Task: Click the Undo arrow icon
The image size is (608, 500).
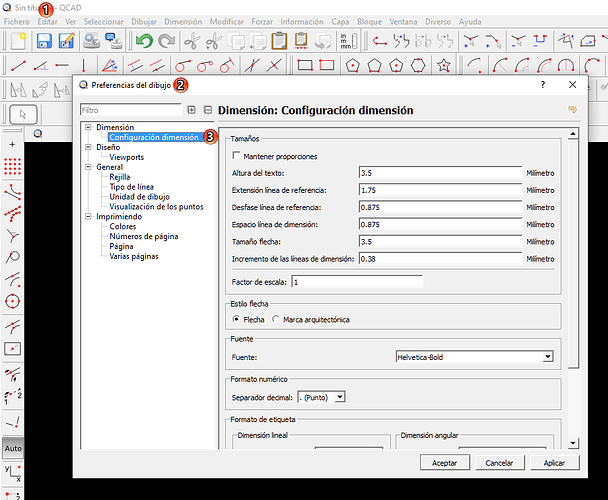Action: pos(145,41)
